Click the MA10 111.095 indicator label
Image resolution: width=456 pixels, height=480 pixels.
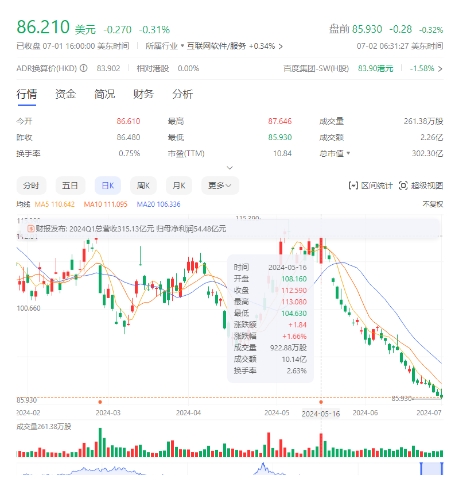point(105,204)
